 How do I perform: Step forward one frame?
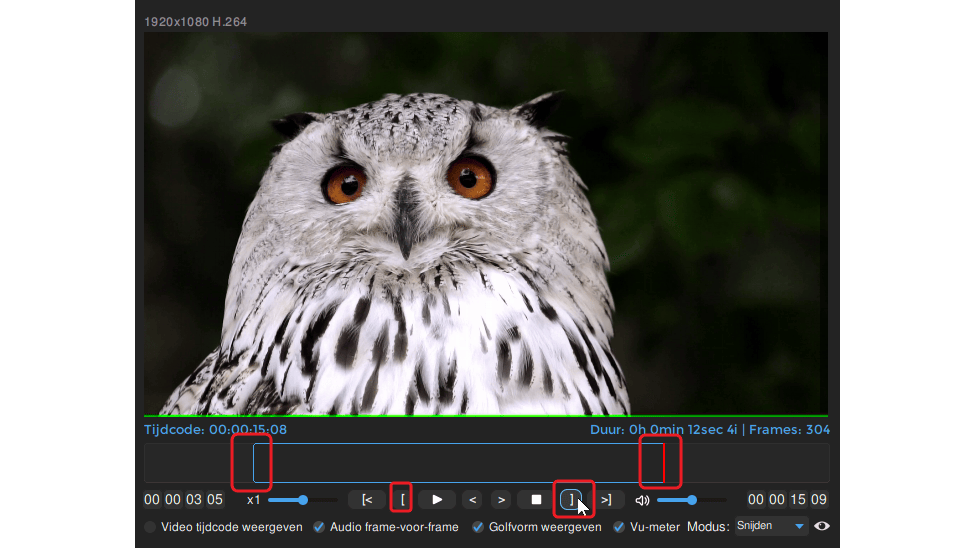coord(502,499)
